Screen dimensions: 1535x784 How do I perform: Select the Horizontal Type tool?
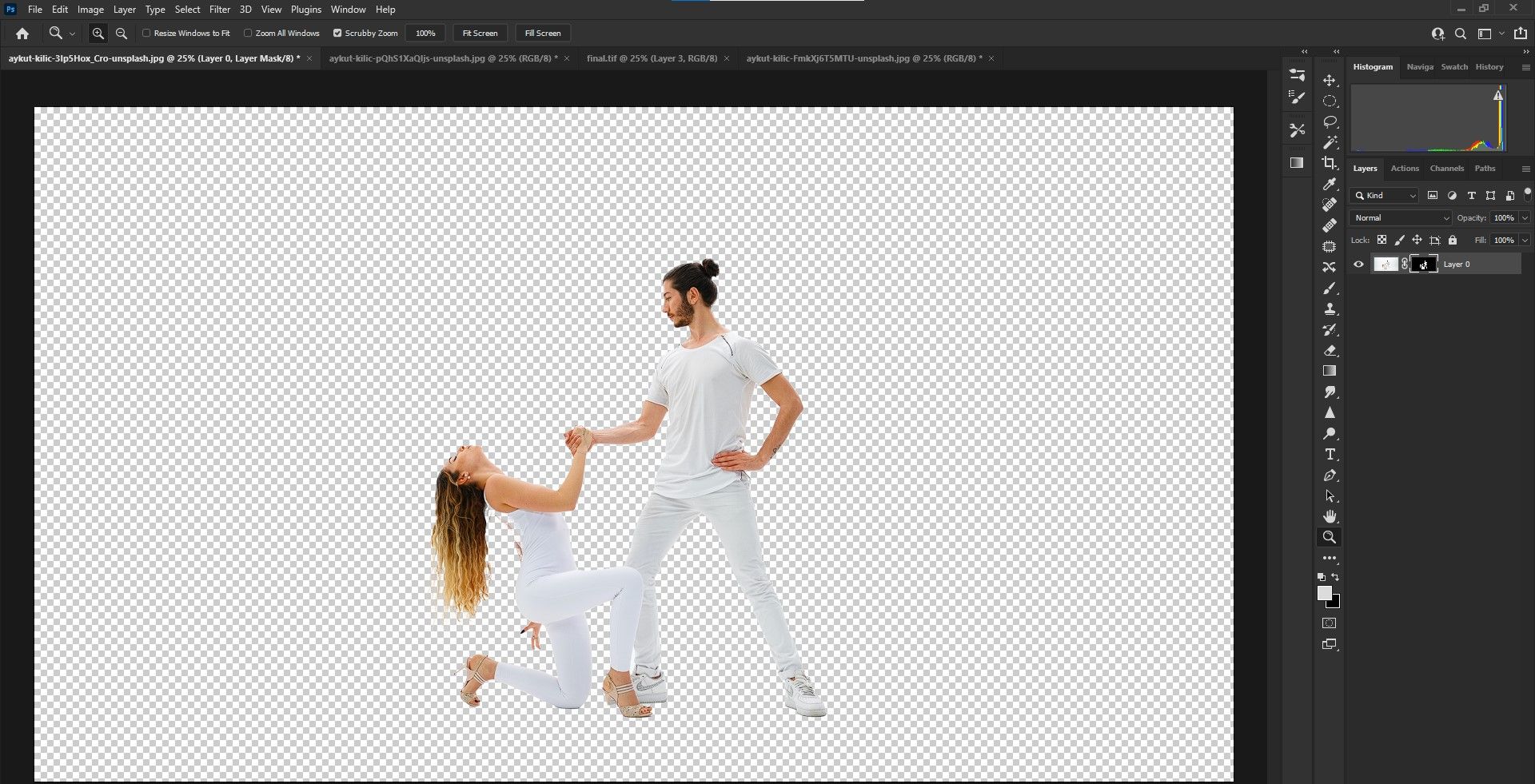(x=1330, y=454)
